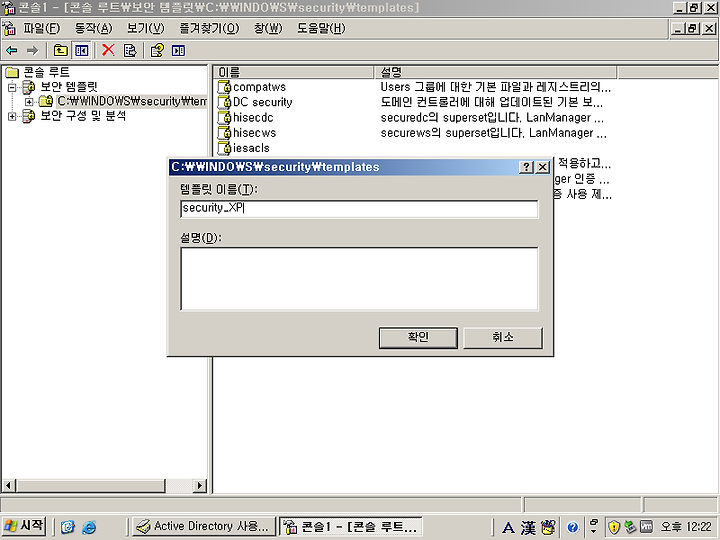Launch Internet Explorer from quick launch
Image resolution: width=720 pixels, height=540 pixels.
tap(89, 527)
